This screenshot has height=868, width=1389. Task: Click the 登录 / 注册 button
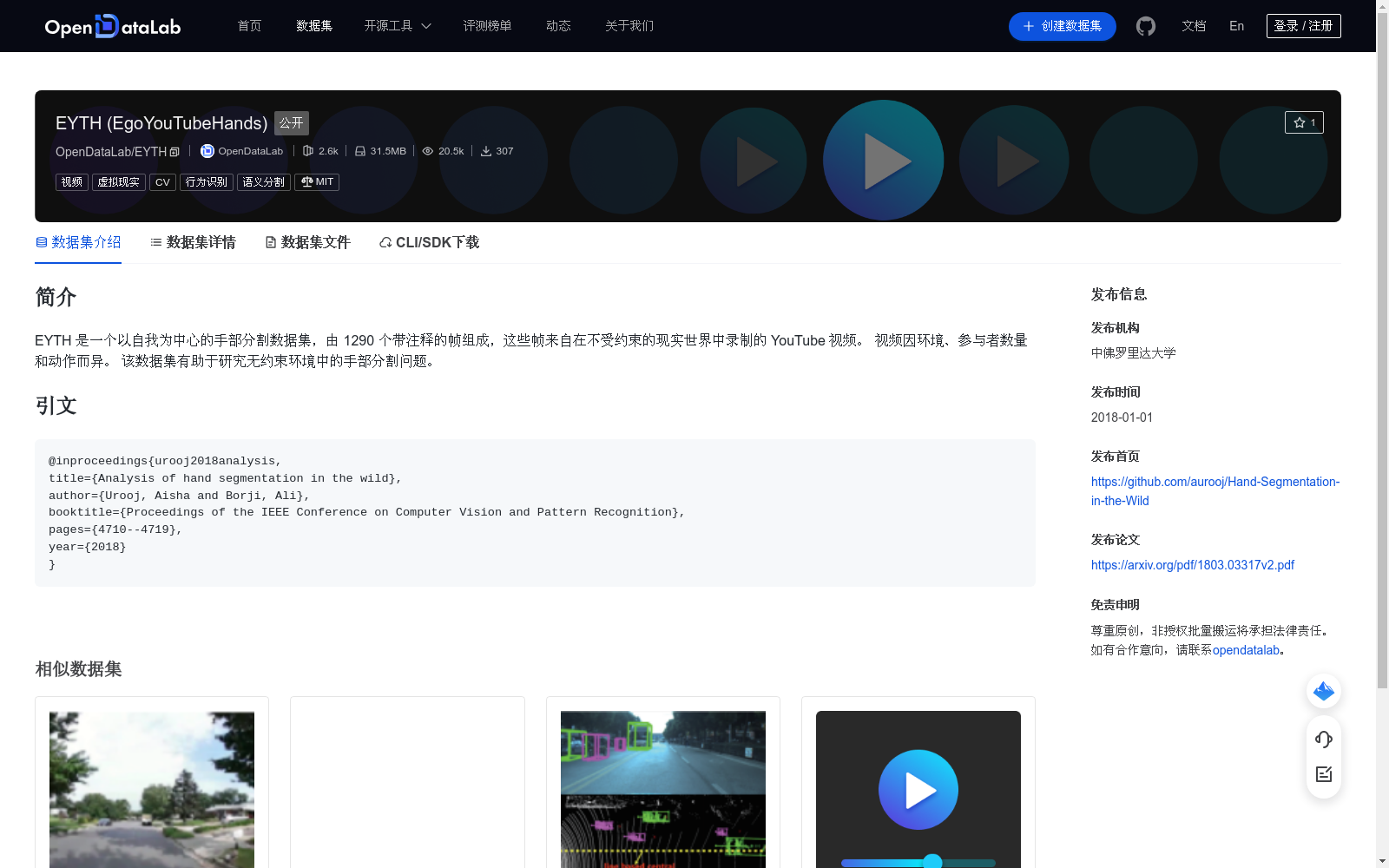point(1303,26)
